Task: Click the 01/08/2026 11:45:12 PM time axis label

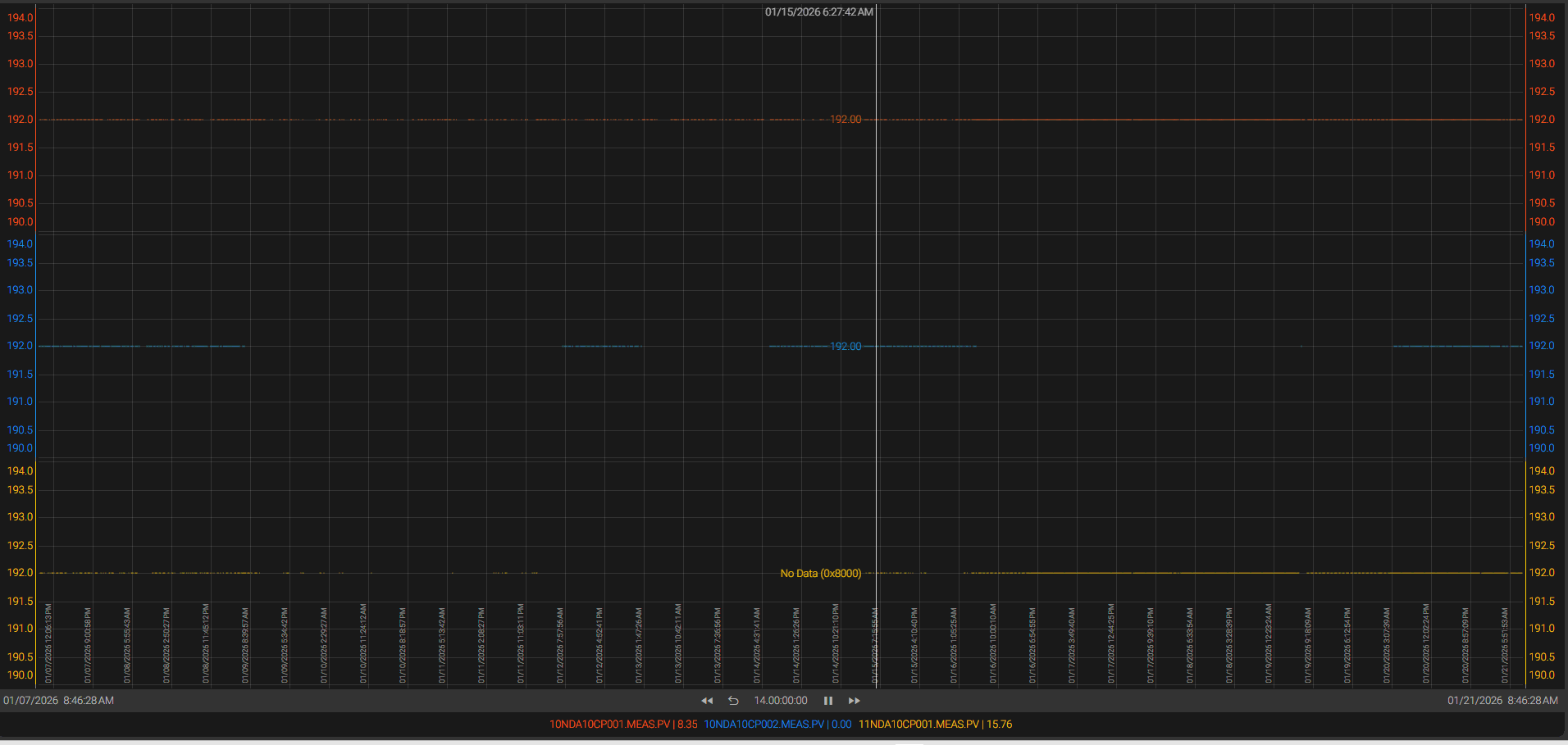Action: click(x=206, y=644)
